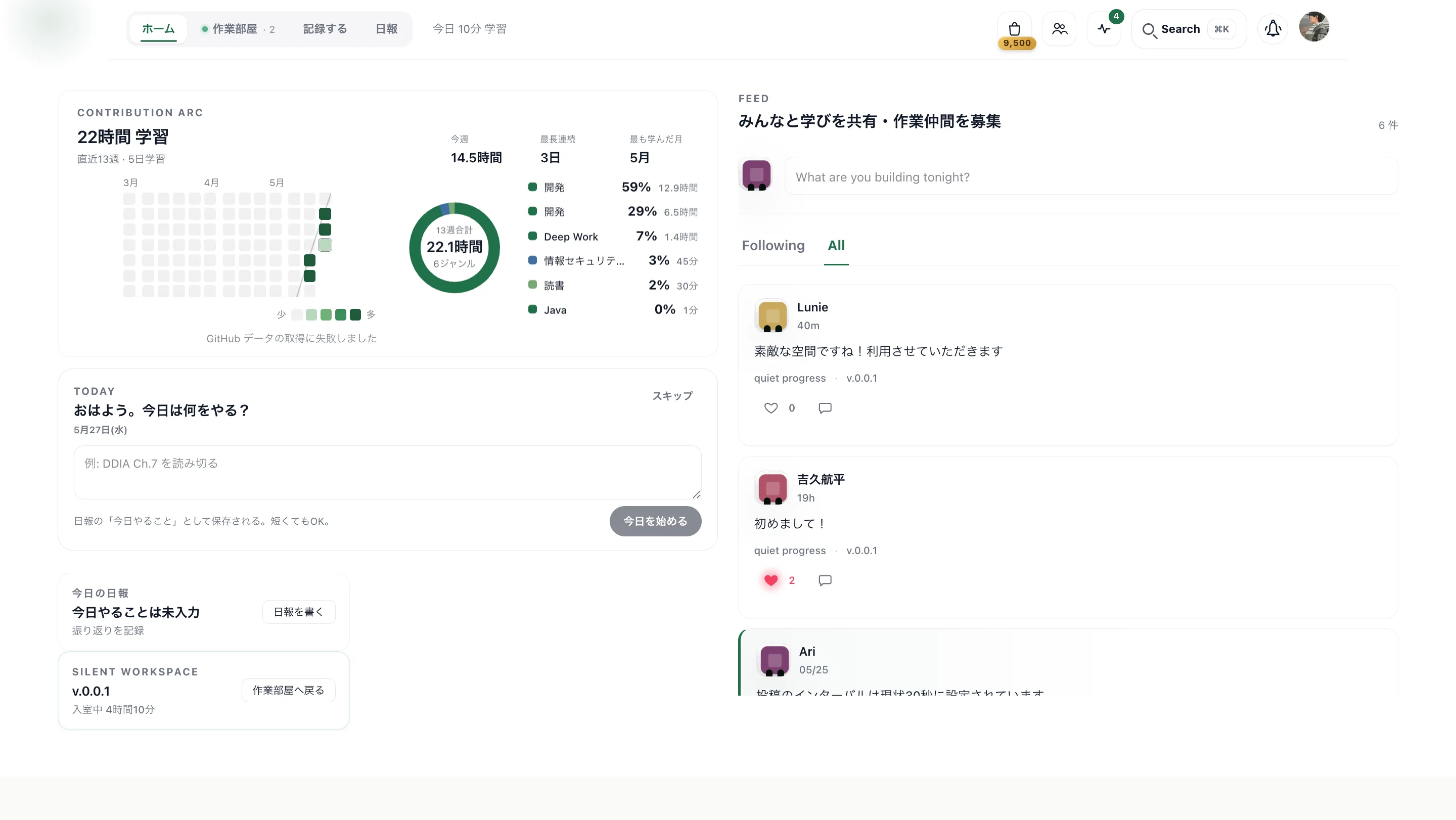This screenshot has width=1456, height=820.
Task: Click the 情報セキュリテ... legend row
Action: click(x=613, y=261)
